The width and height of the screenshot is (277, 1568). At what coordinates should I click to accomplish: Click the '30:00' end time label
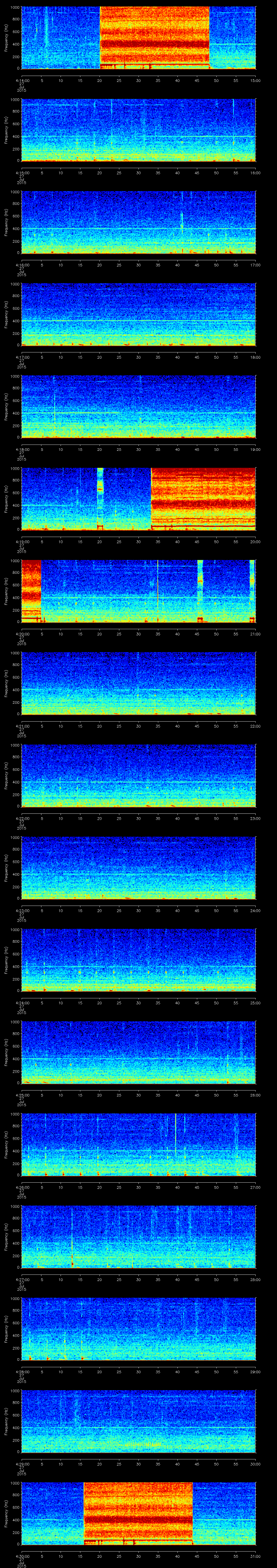[x=256, y=1464]
